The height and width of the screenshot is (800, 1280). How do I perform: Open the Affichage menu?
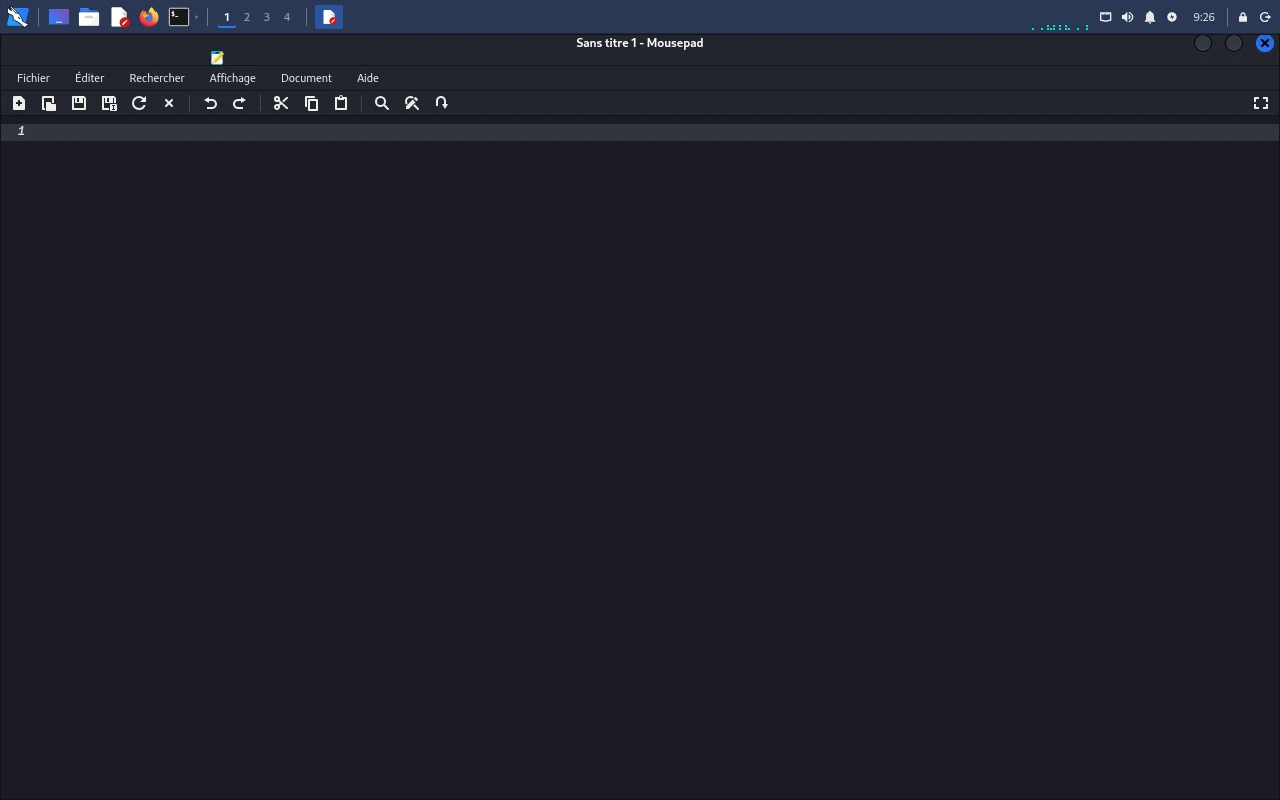[x=232, y=78]
